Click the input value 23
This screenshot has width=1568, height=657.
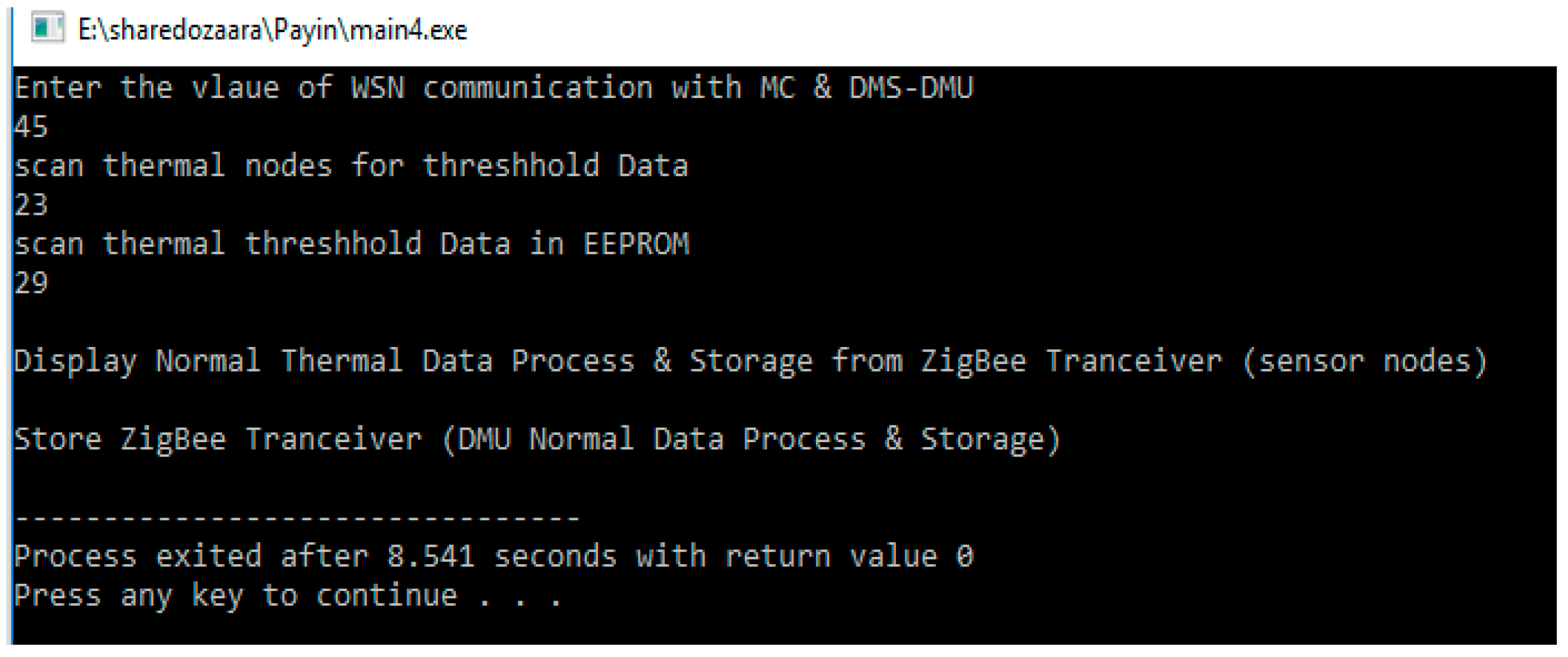click(31, 204)
